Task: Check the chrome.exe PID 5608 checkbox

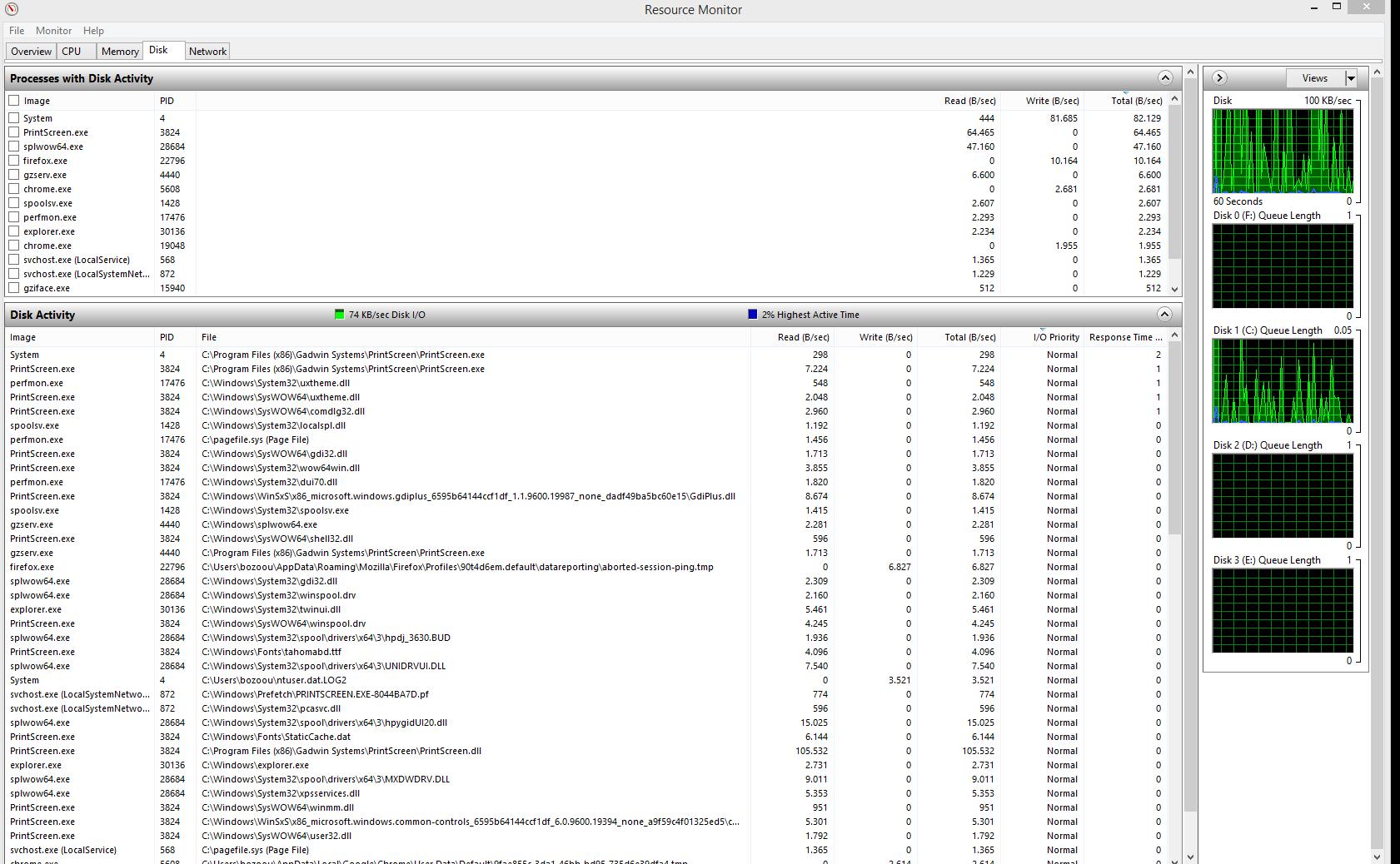Action: coord(14,189)
